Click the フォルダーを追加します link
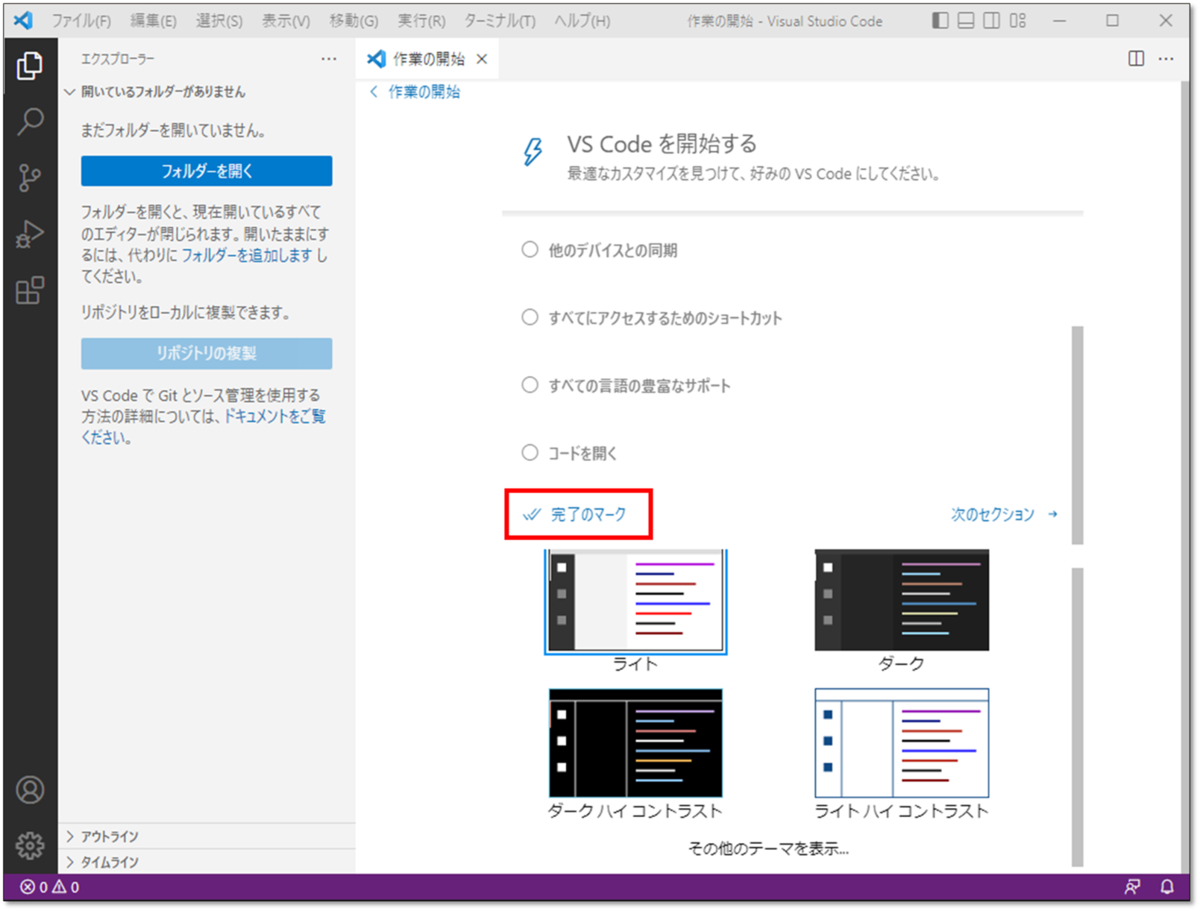Screen dimensions: 1200x911 tap(247, 255)
